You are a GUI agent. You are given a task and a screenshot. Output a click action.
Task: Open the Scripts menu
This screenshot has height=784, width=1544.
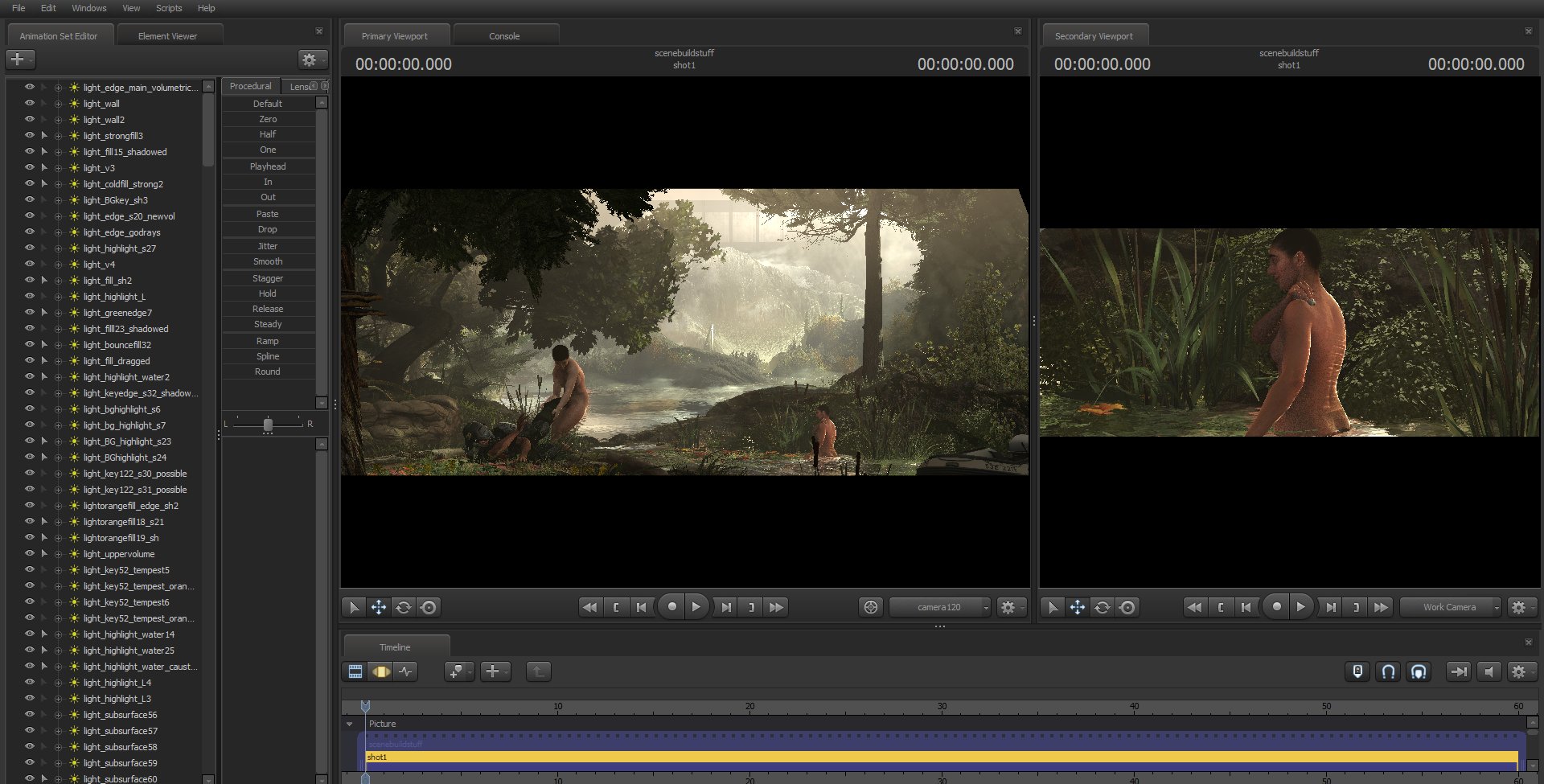pyautogui.click(x=169, y=8)
